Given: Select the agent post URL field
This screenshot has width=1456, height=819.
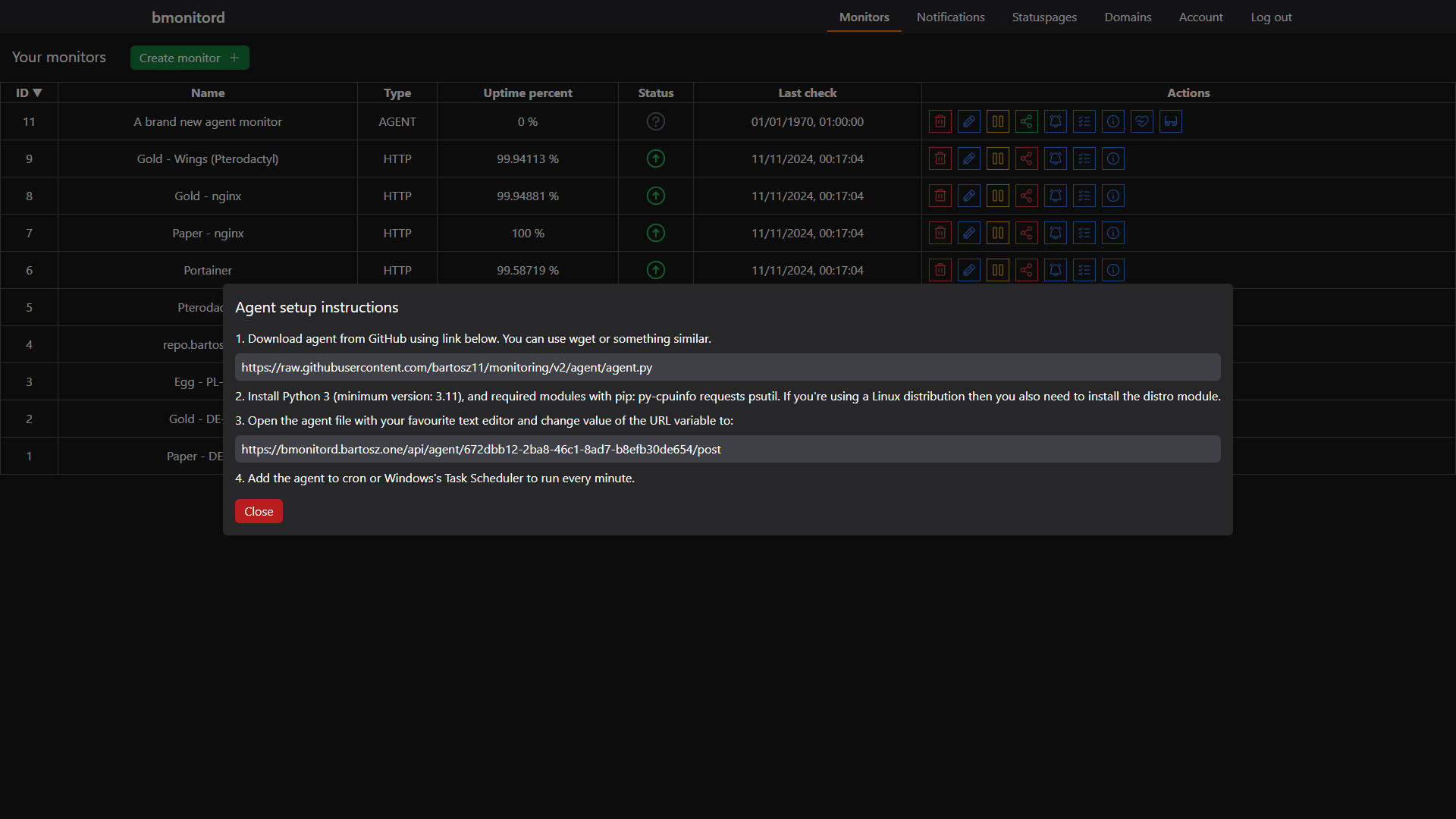Looking at the screenshot, I should tap(728, 449).
